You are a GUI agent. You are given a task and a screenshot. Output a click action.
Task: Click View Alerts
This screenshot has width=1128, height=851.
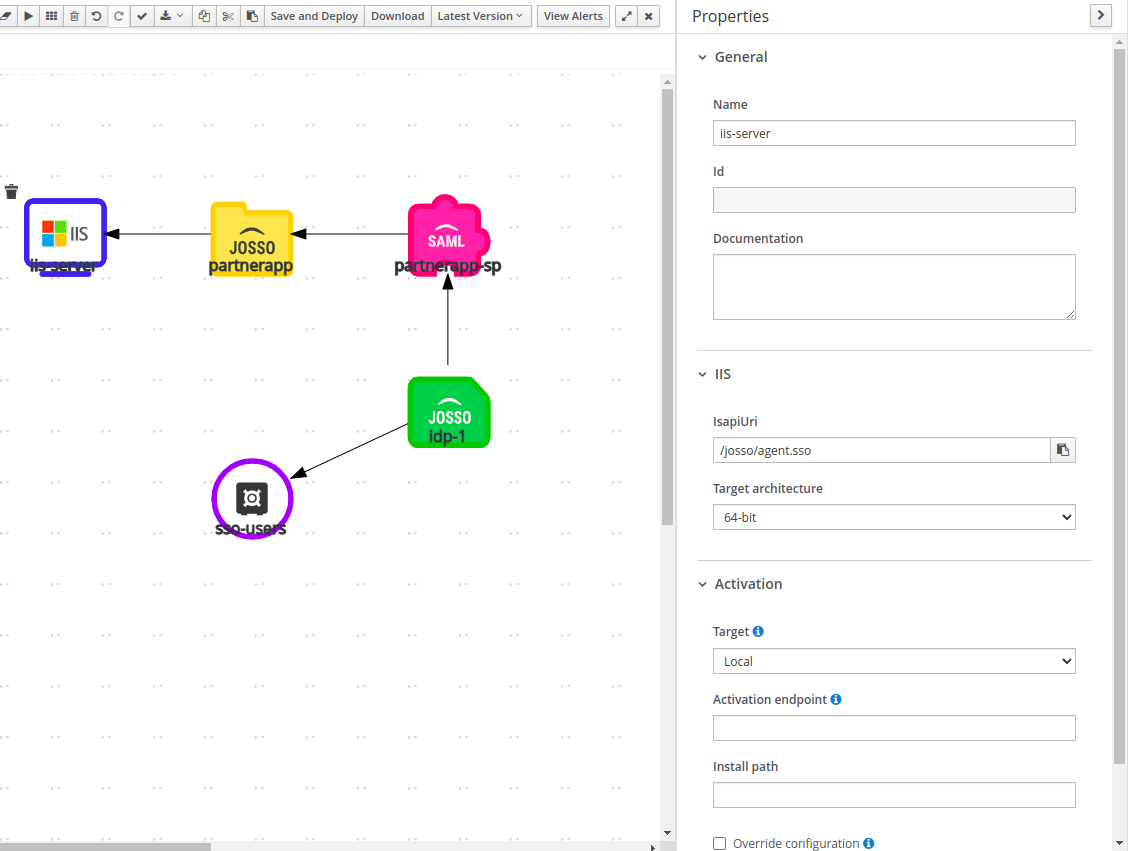coord(573,16)
